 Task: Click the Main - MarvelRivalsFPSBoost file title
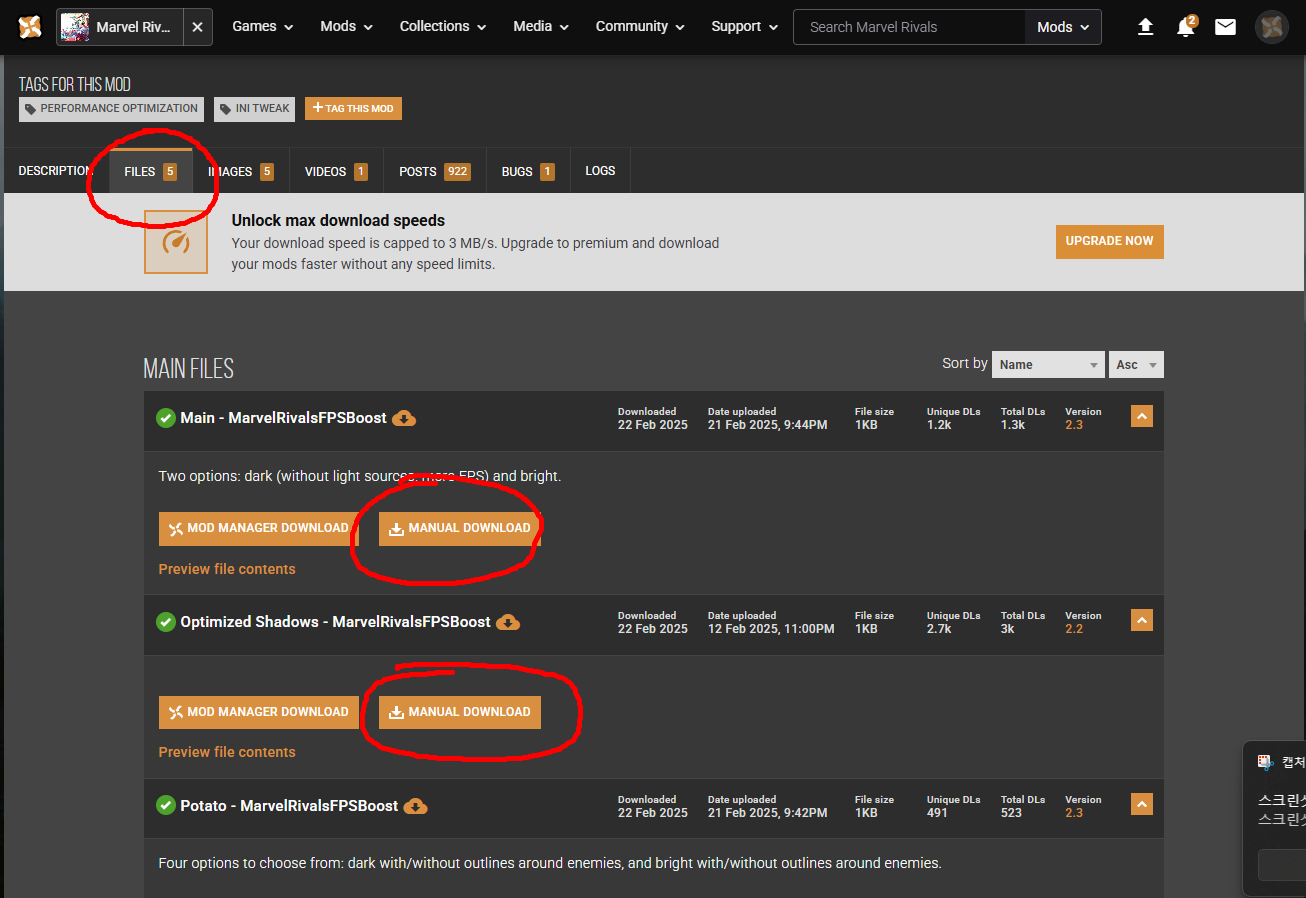click(x=283, y=418)
